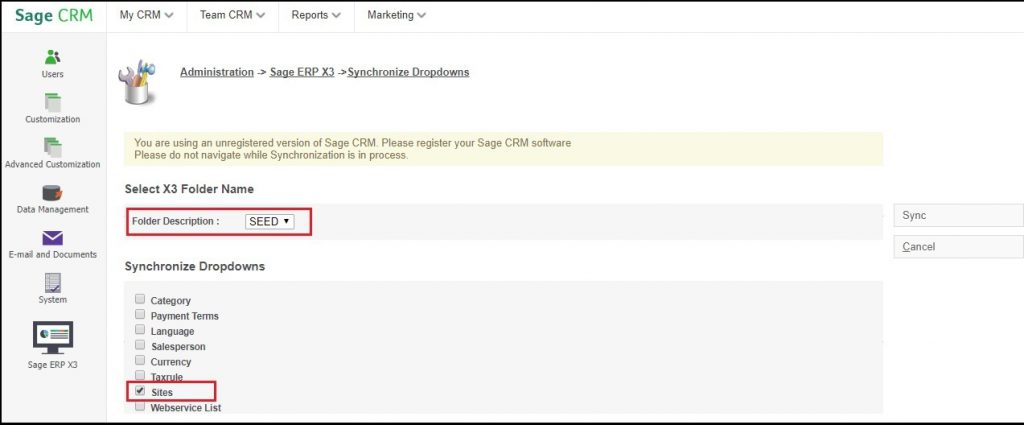Tick the Salesperson checkbox

tap(140, 345)
